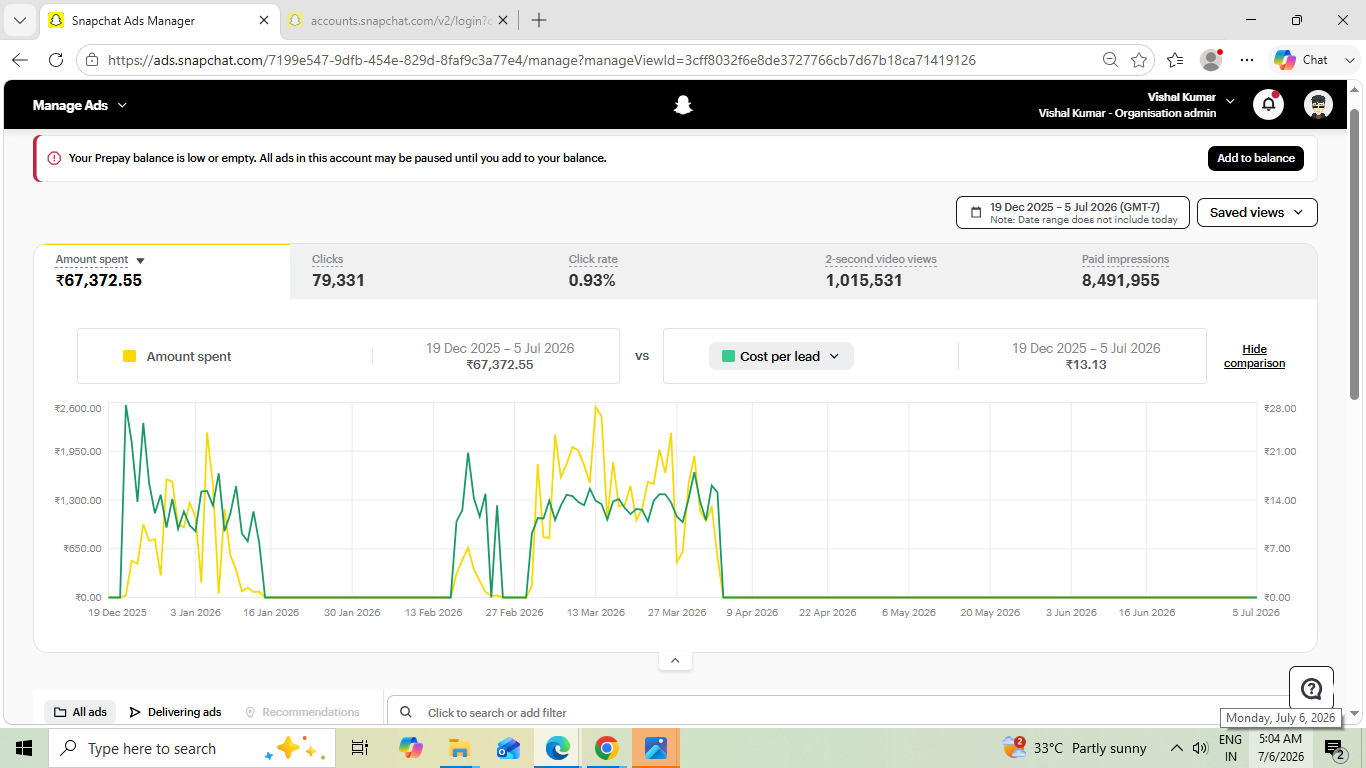Open Outlook from the taskbar
This screenshot has height=768, width=1366.
(508, 748)
